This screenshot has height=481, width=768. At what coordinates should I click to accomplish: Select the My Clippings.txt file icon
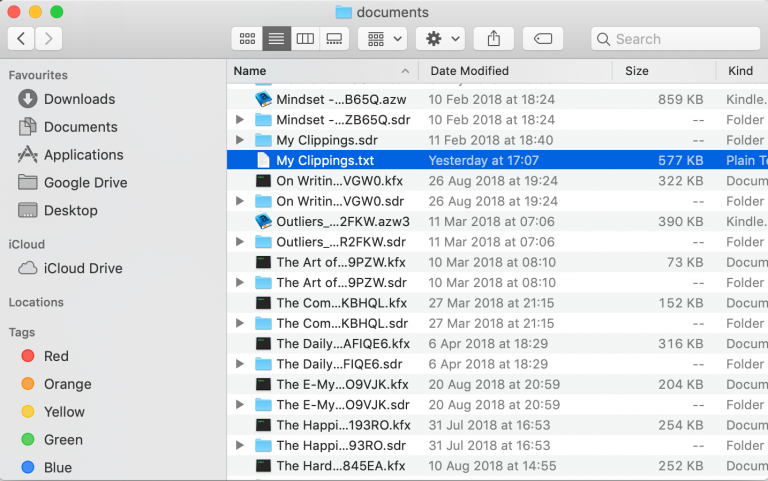click(264, 160)
